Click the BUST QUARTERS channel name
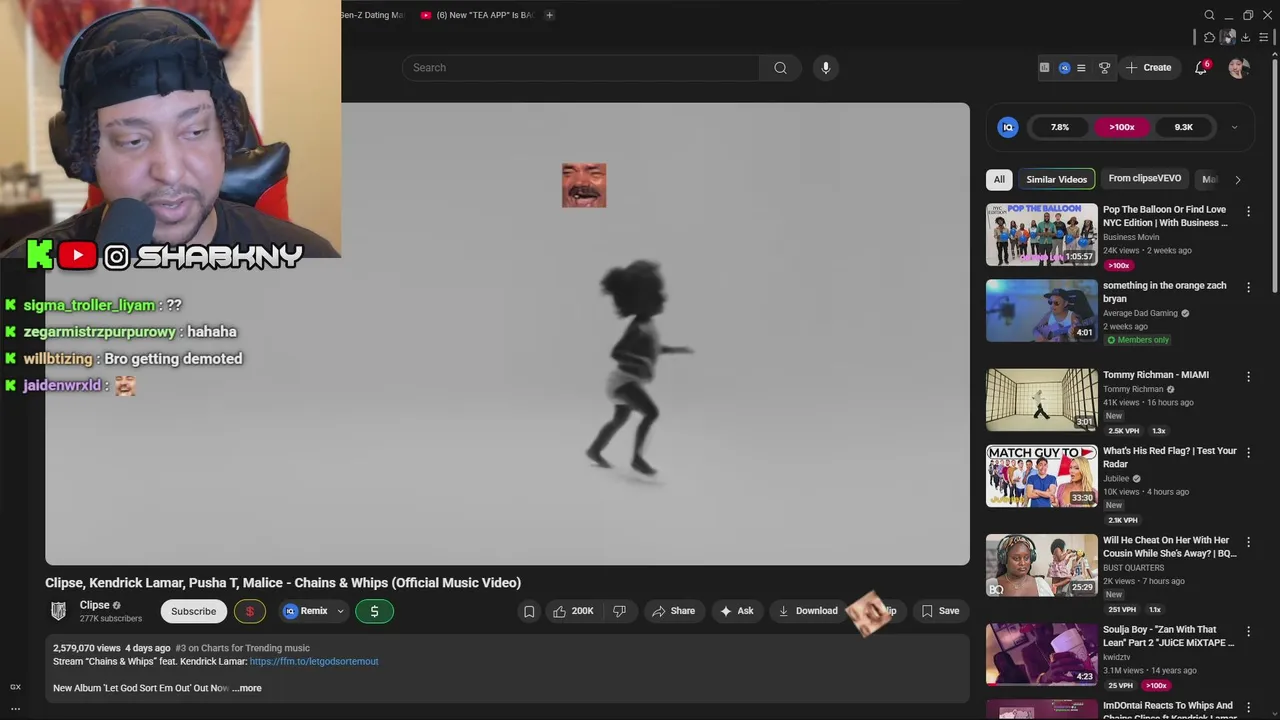The image size is (1280, 720). pyautogui.click(x=1136, y=568)
